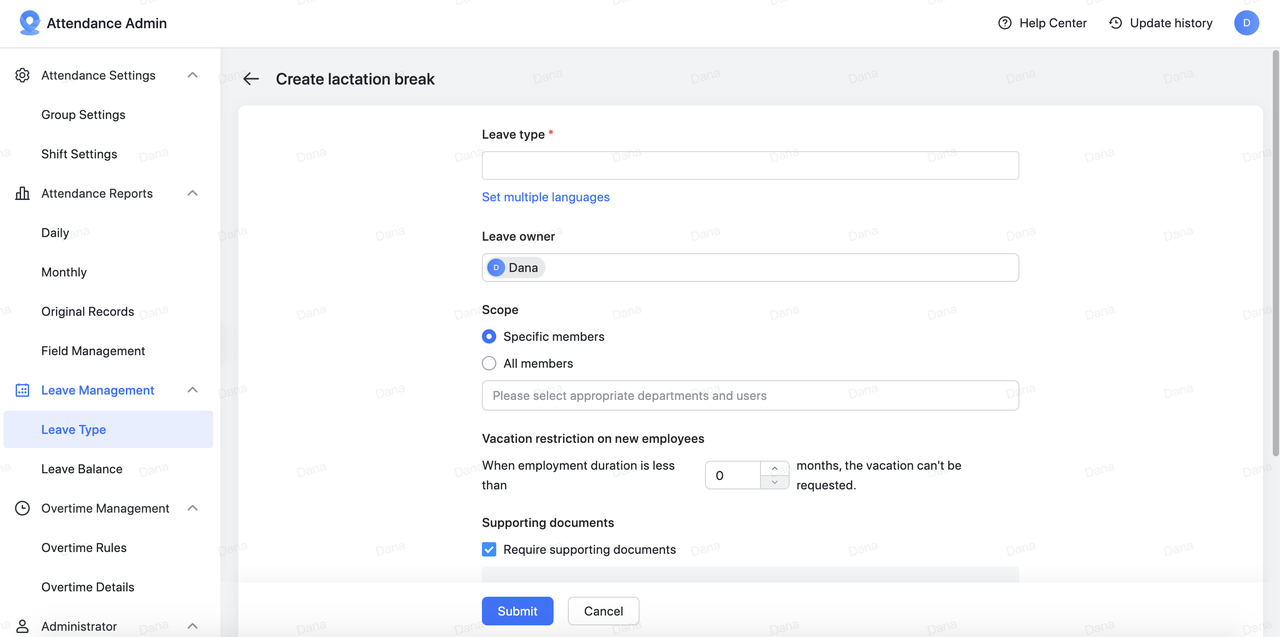Collapse the Leave Management section chevron

click(x=193, y=391)
